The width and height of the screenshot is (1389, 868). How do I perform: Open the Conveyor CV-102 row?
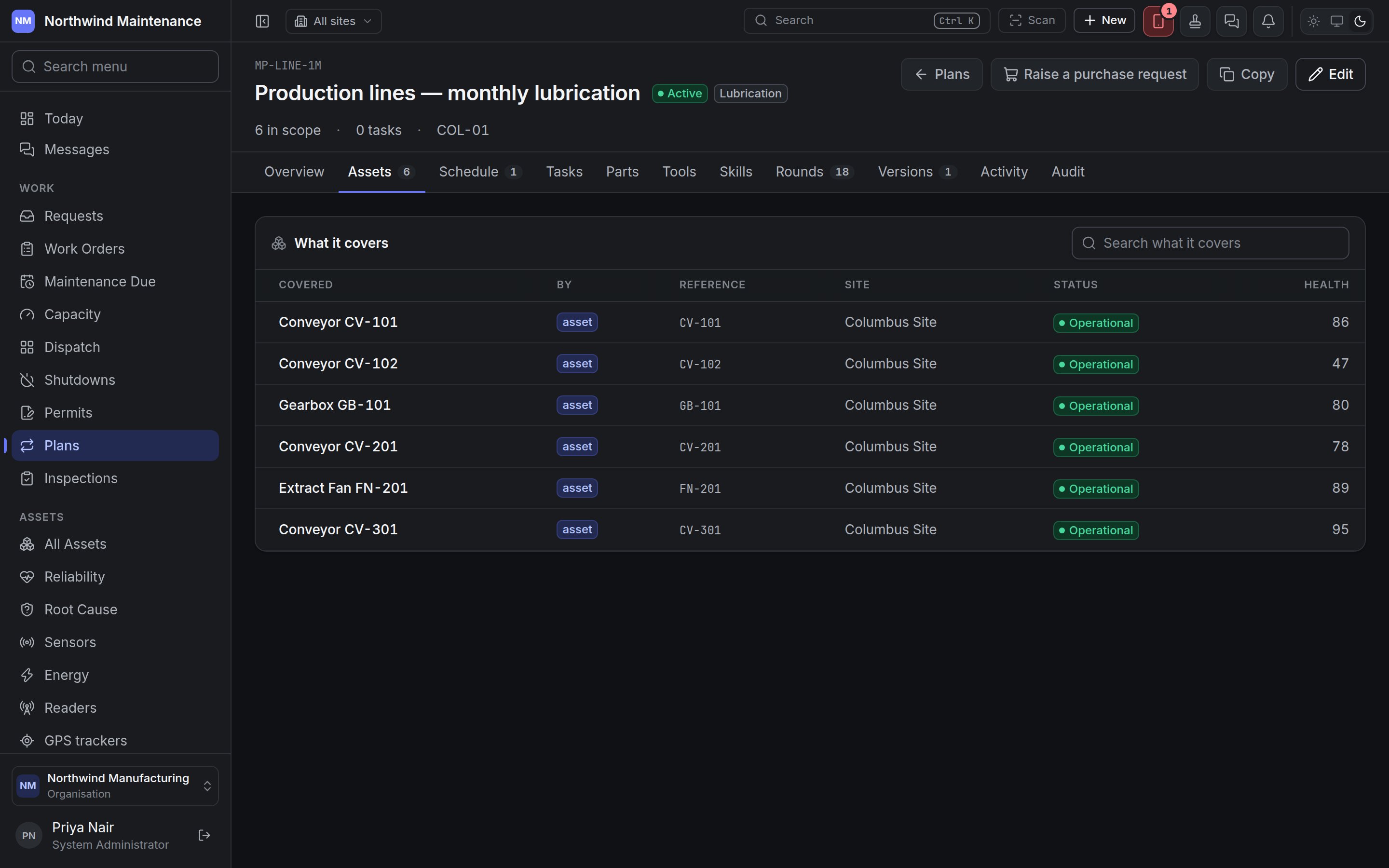(810, 364)
